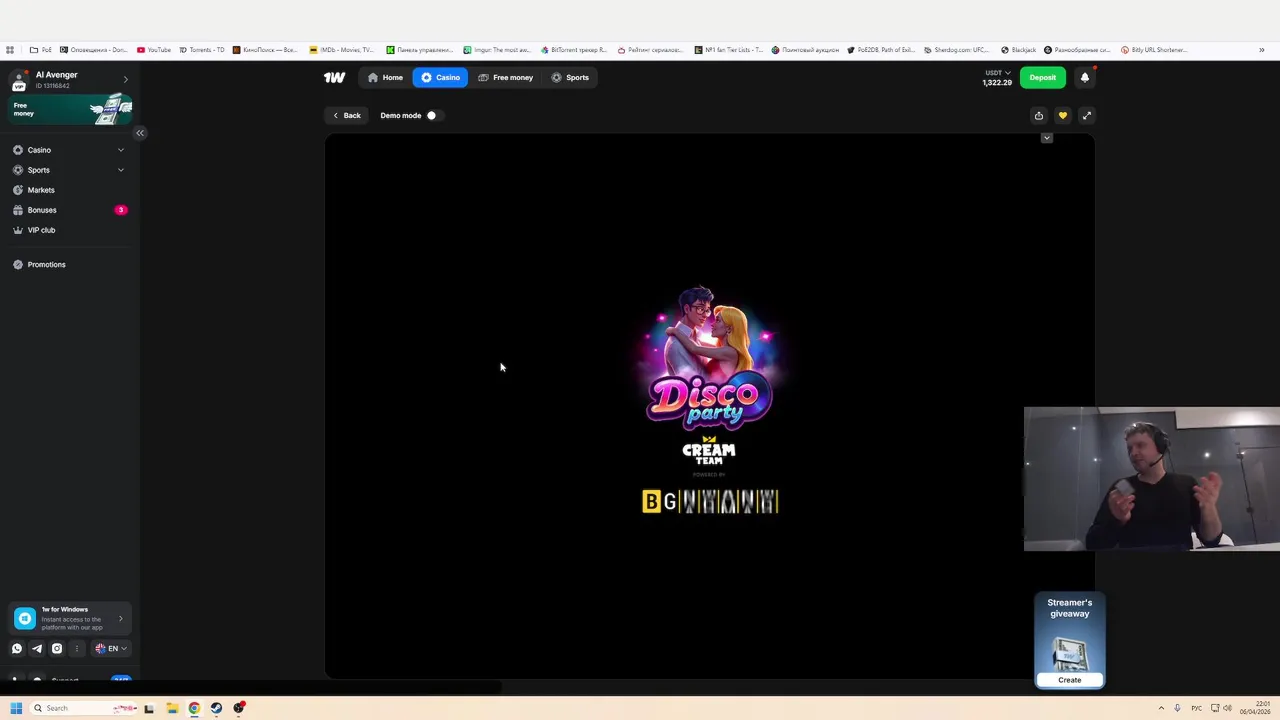Enter fullscreen with the expand icon
The width and height of the screenshot is (1280, 720).
click(1087, 115)
